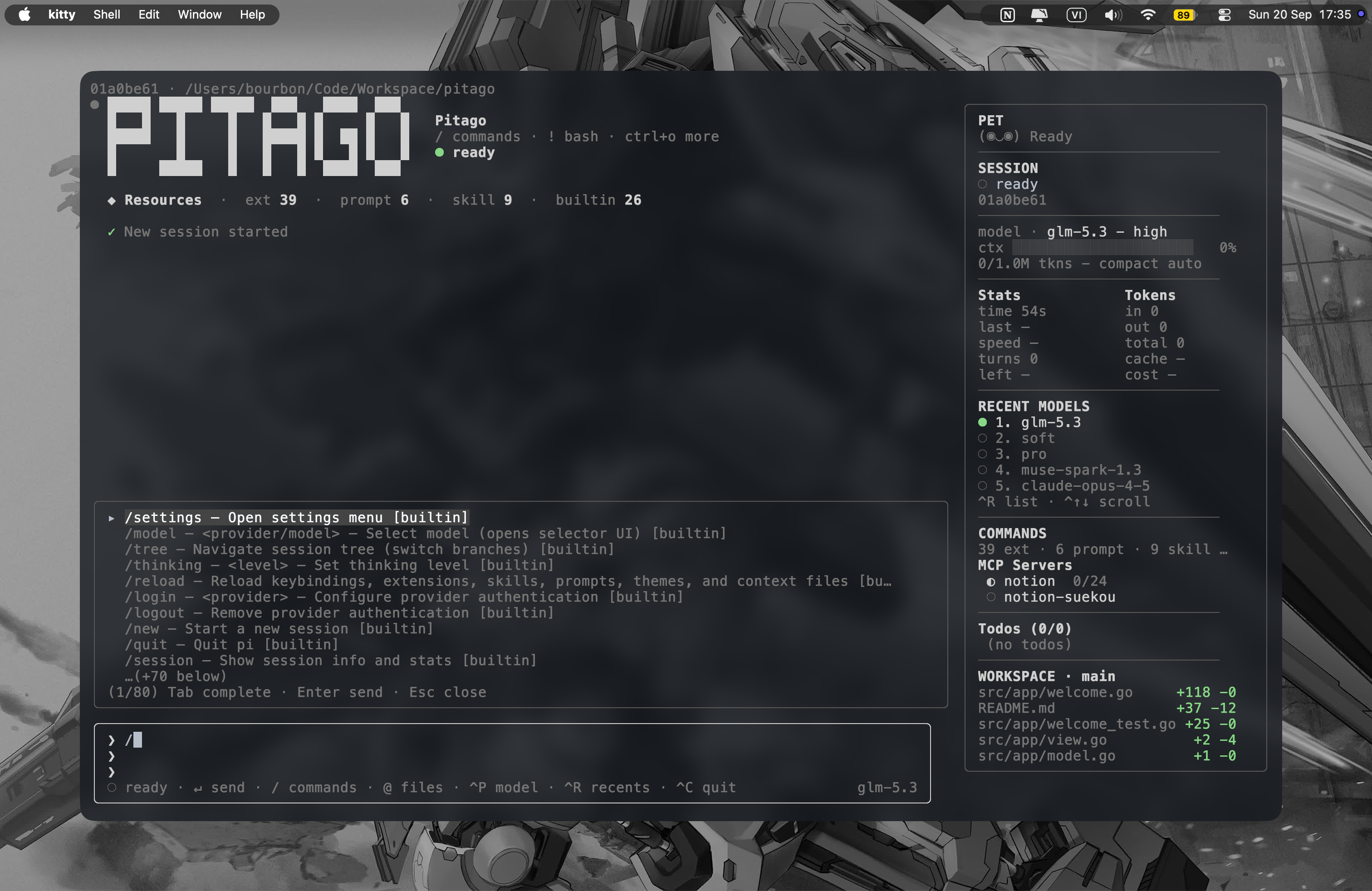Viewport: 1372px width, 891px height.
Task: Click the '^R recents' footer hint
Action: 607,787
